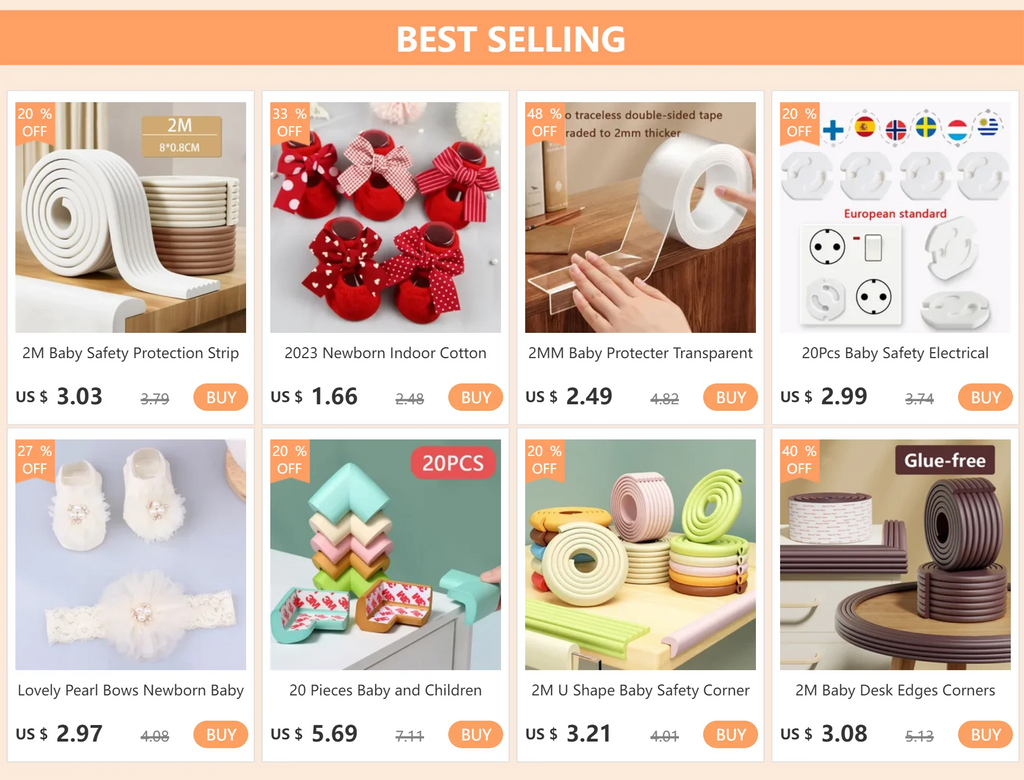Buy the 2M U Shape Baby Safety Corner
Image resolution: width=1024 pixels, height=780 pixels.
coord(731,734)
